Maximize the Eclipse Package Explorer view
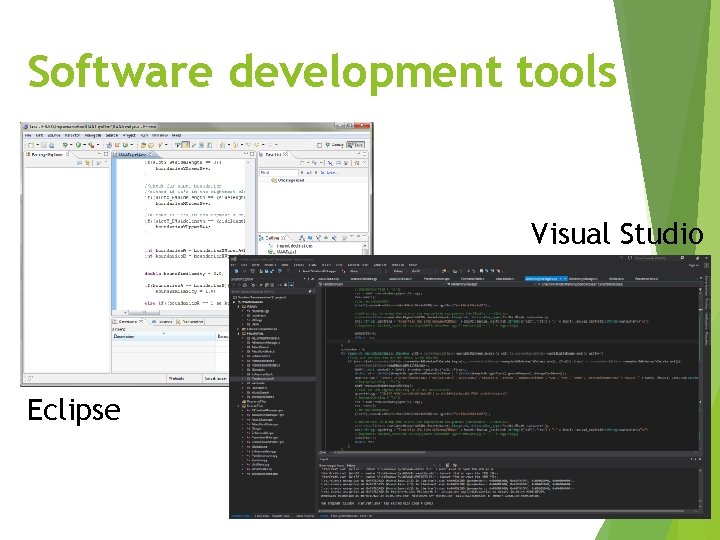 coord(106,154)
